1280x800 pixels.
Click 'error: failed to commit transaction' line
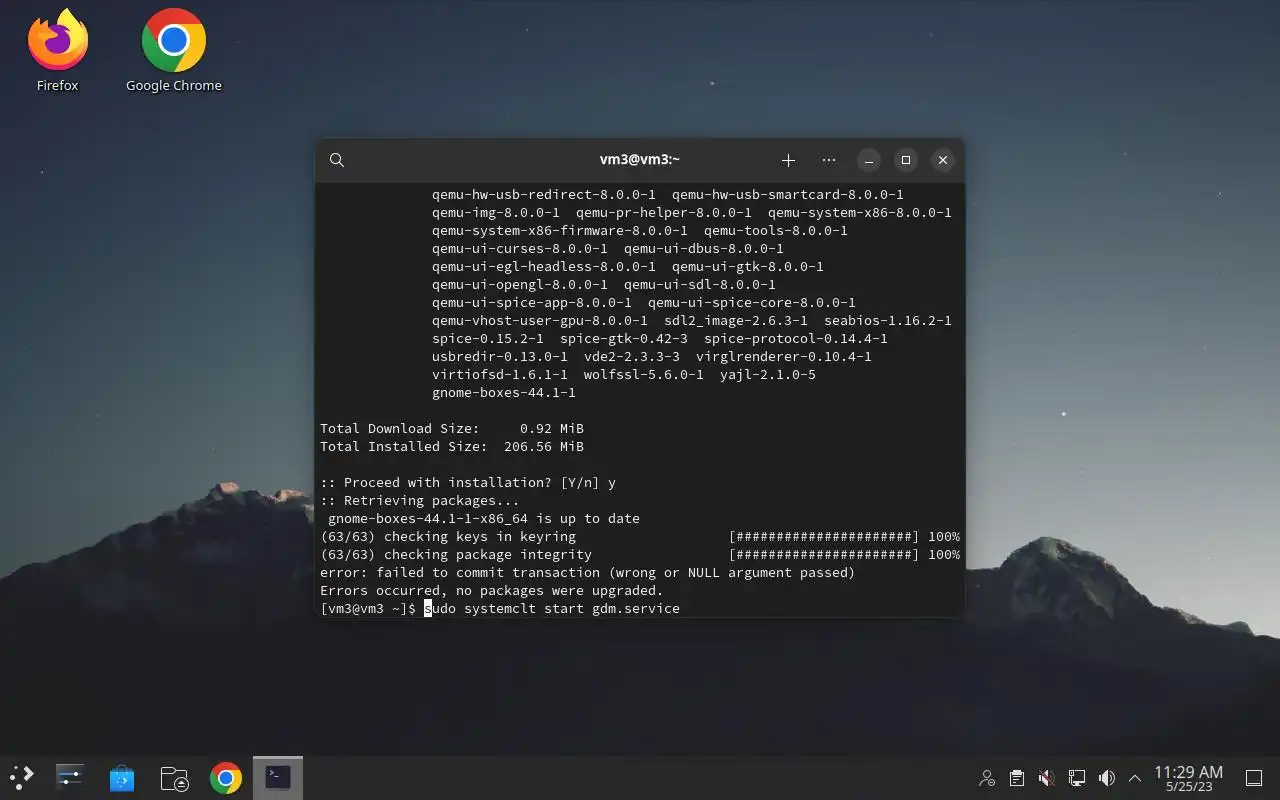[588, 572]
